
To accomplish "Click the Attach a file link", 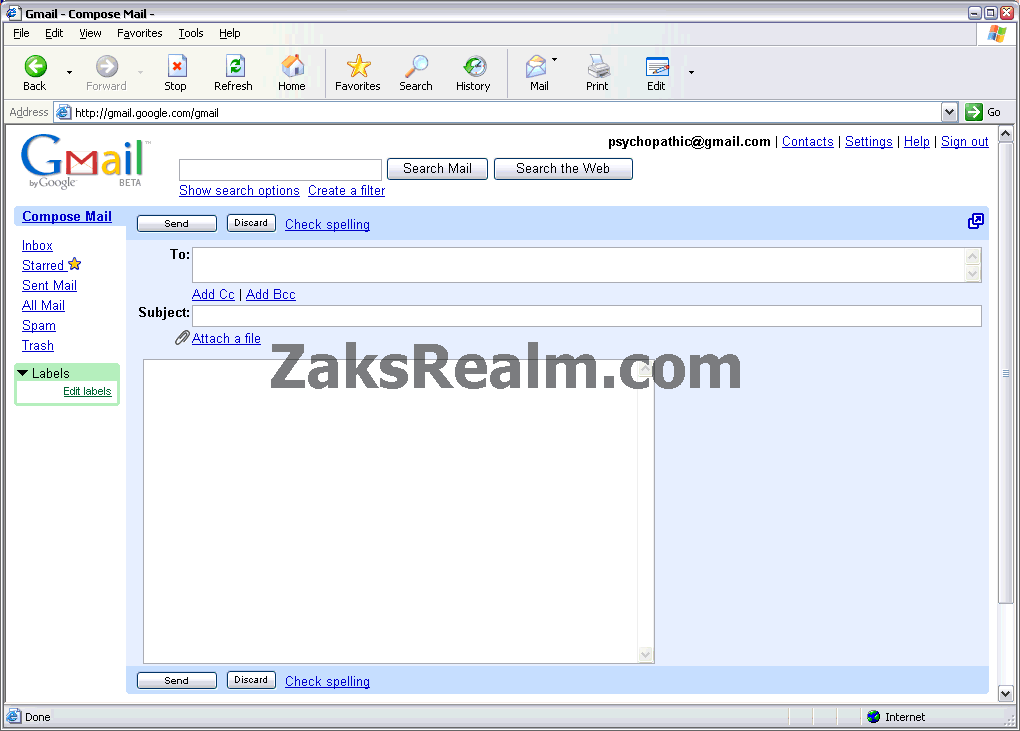I will (x=226, y=339).
